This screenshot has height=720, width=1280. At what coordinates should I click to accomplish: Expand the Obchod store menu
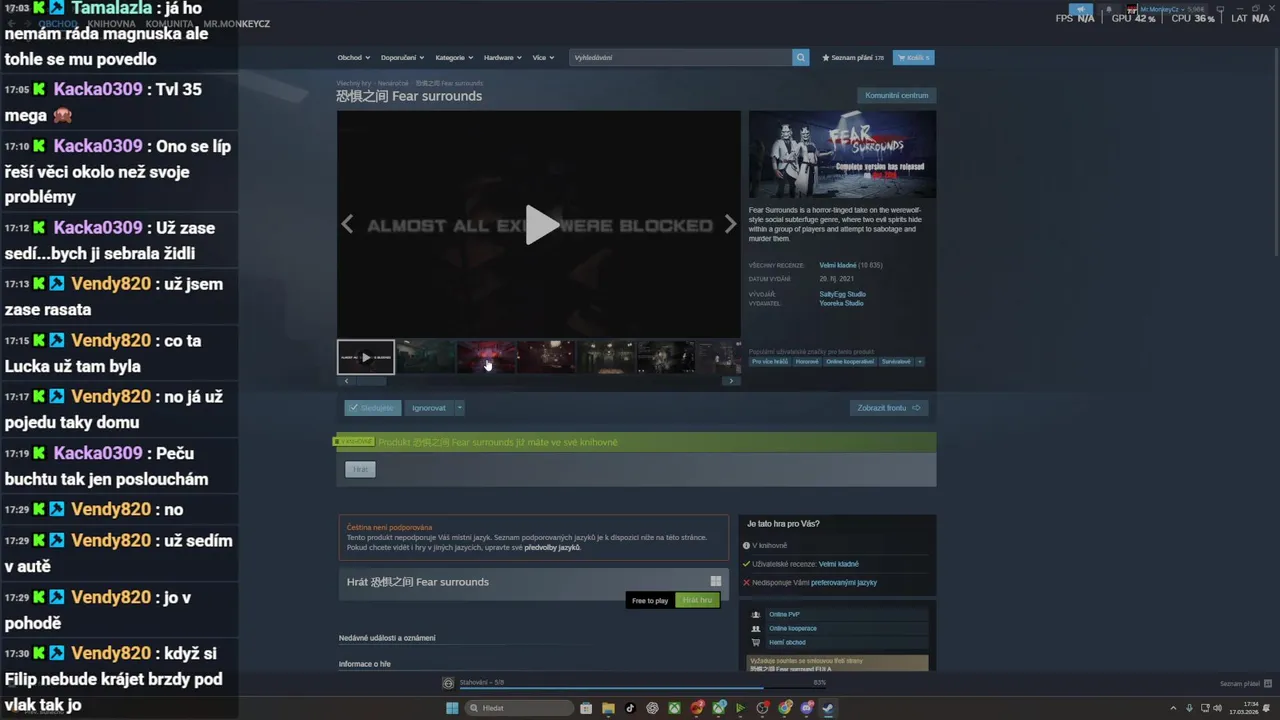point(353,58)
